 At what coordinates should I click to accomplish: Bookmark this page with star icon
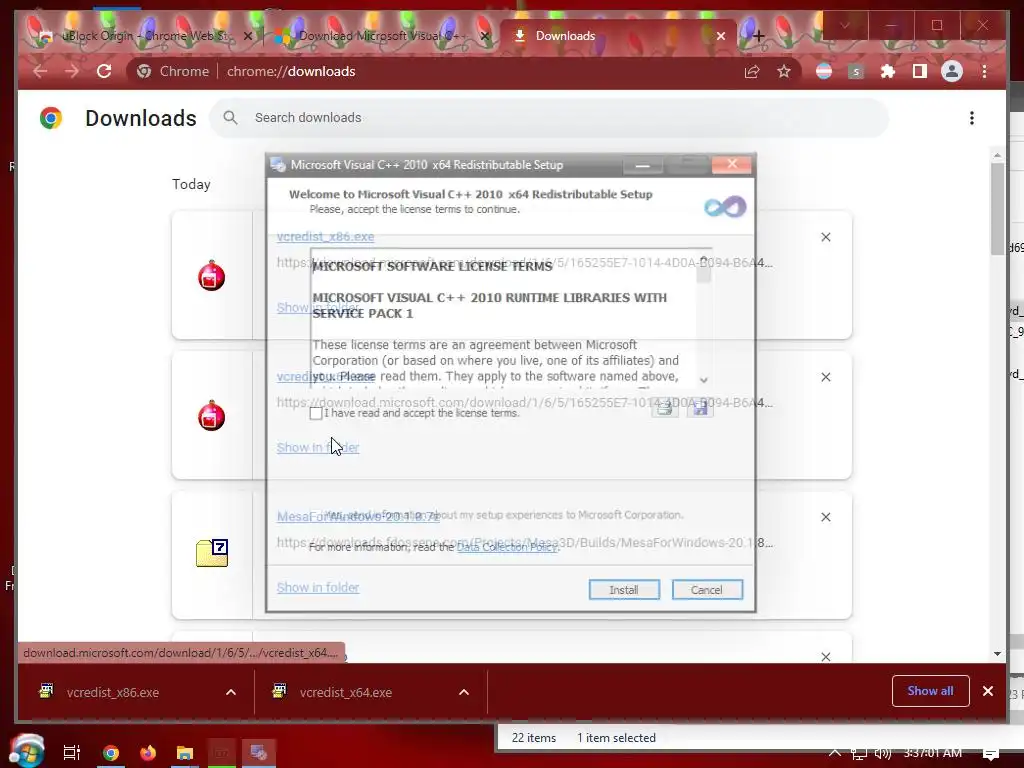(784, 71)
